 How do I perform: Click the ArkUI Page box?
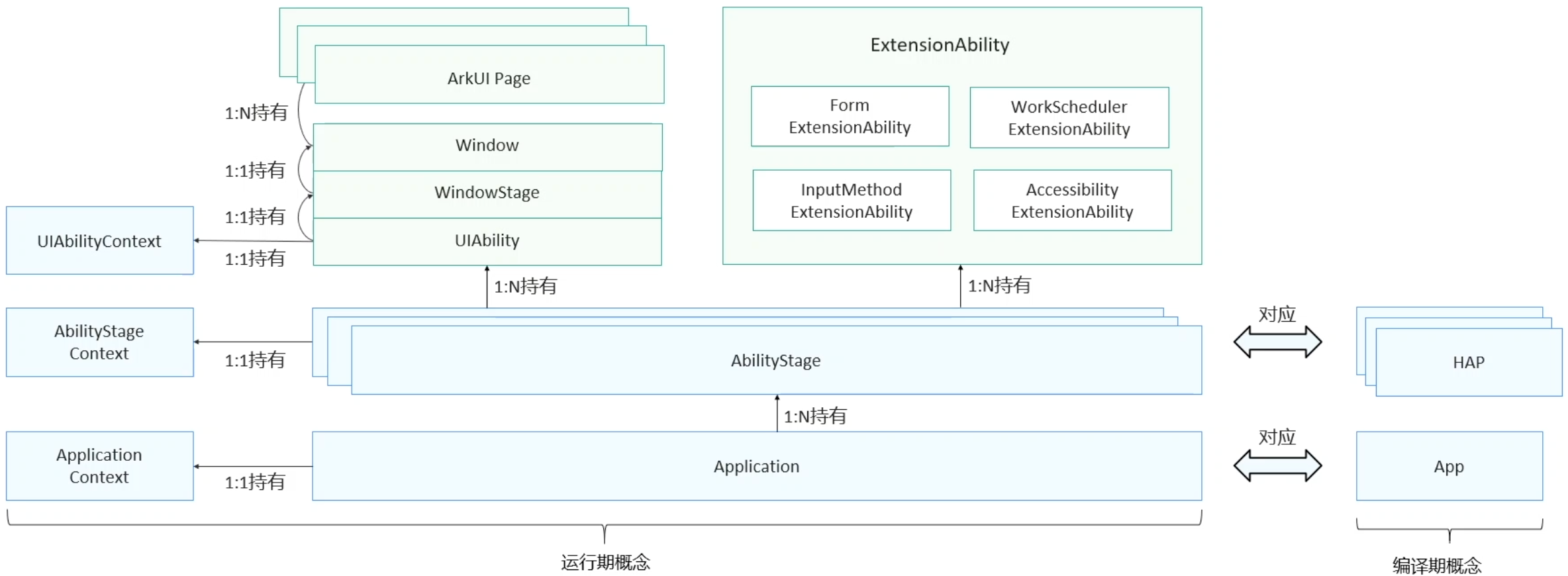[489, 74]
